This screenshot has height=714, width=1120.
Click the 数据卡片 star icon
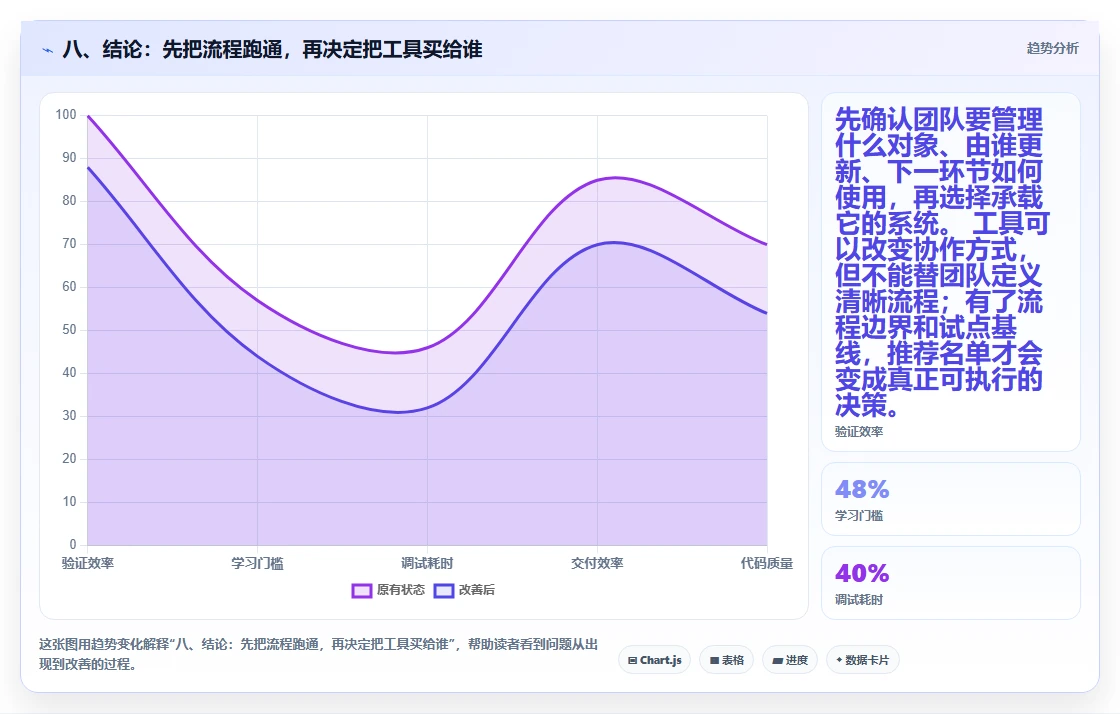tap(839, 660)
